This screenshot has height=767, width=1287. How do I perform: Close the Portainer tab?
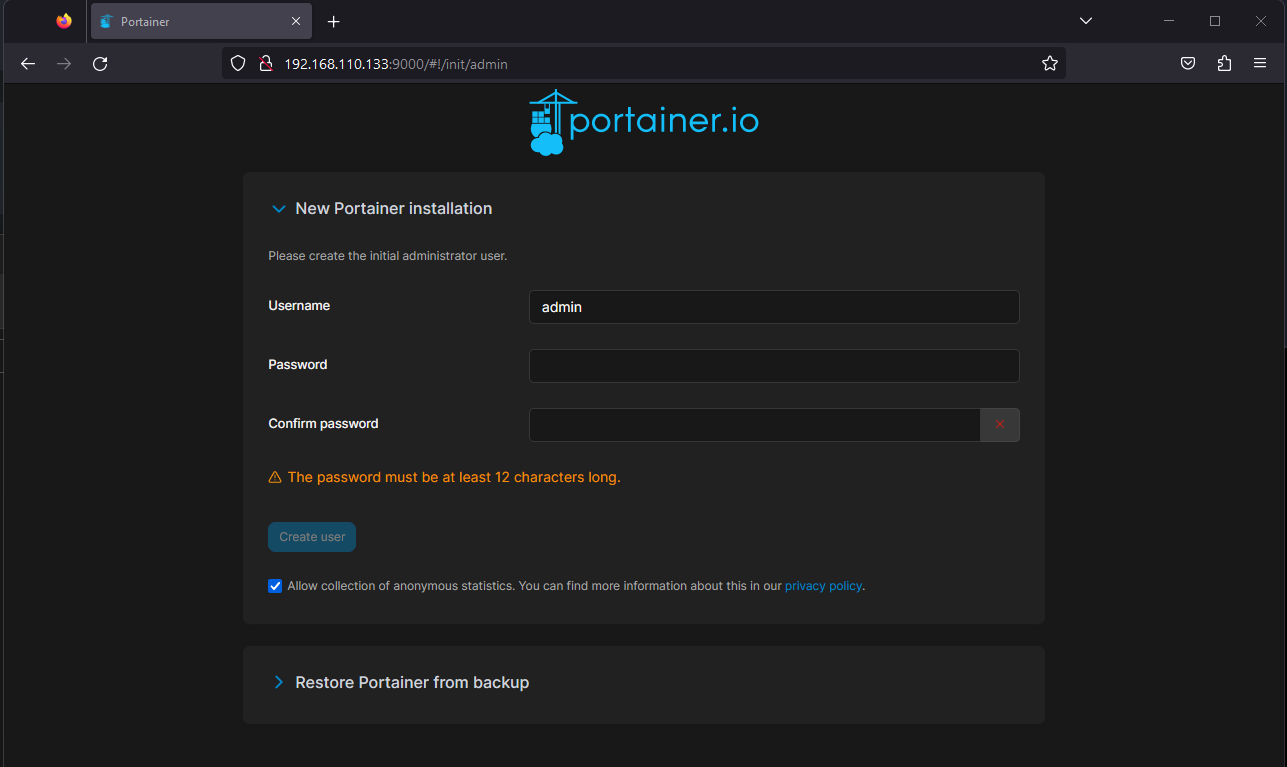coord(296,21)
